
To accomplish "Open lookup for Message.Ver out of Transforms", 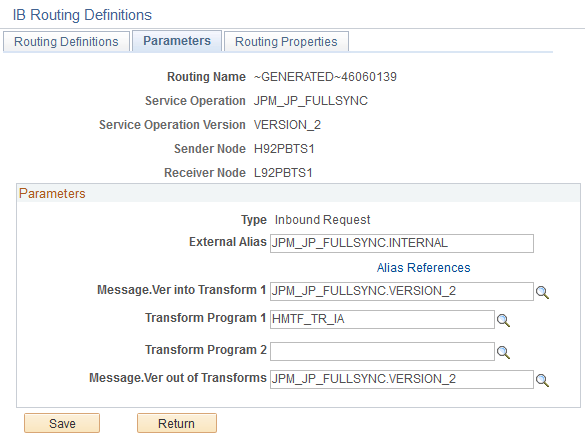I will point(542,380).
